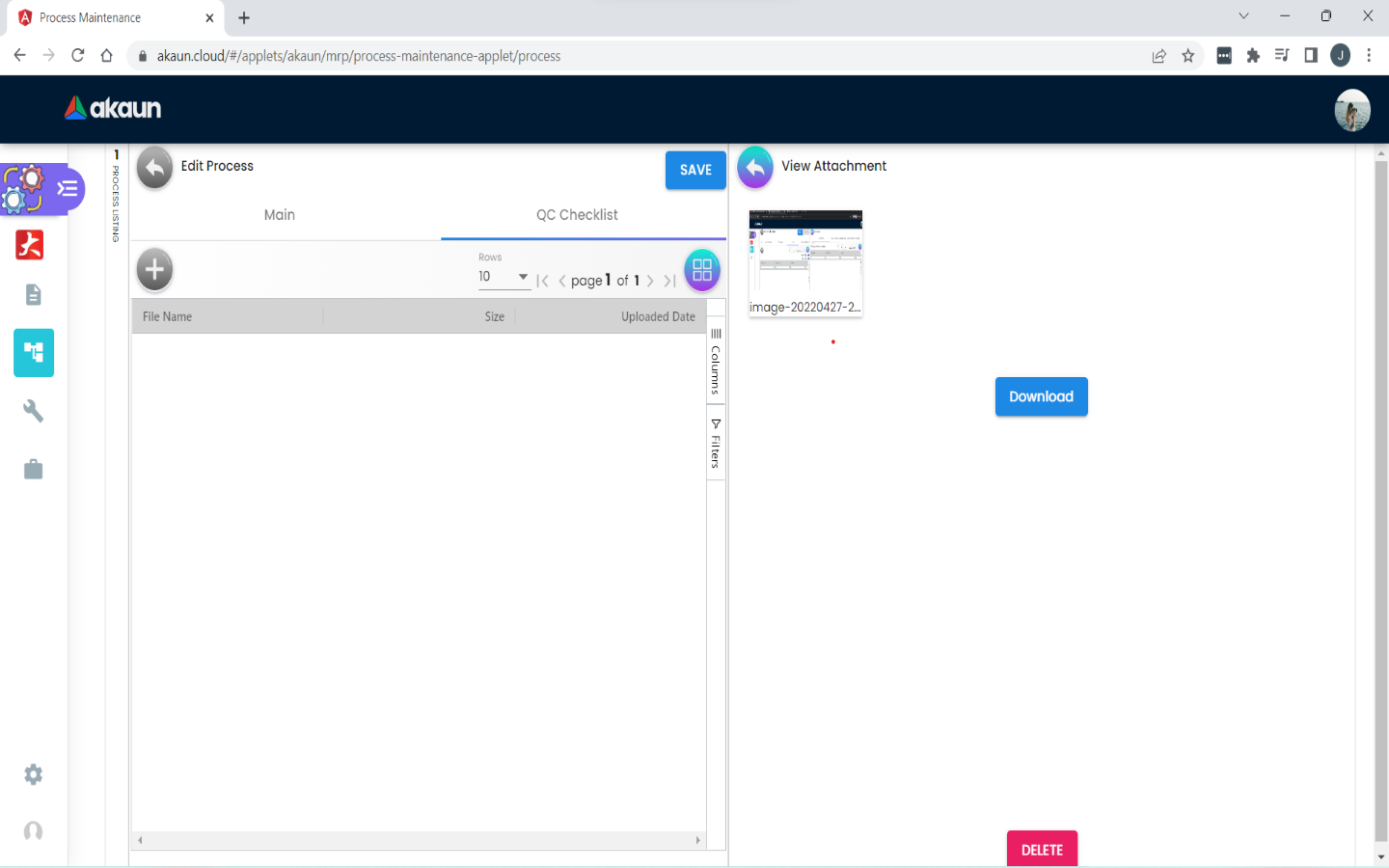Open the Rows per page dropdown
Screen dimensions: 1389x868
click(x=504, y=277)
